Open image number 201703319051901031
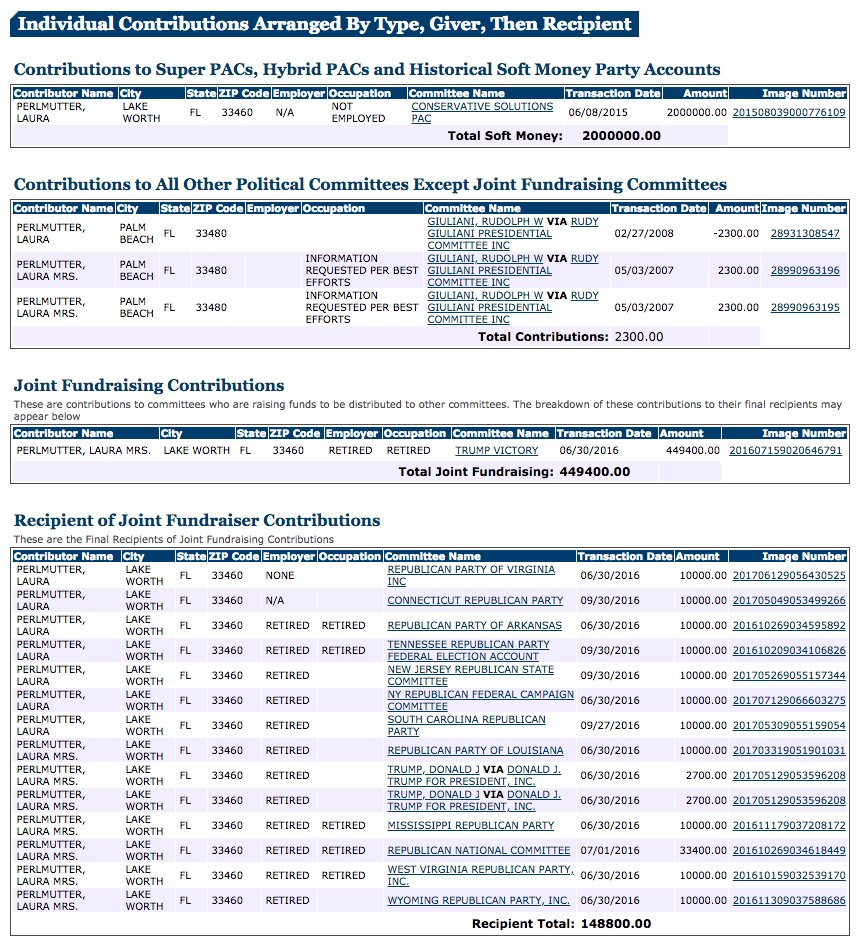This screenshot has width=864, height=947. click(789, 751)
